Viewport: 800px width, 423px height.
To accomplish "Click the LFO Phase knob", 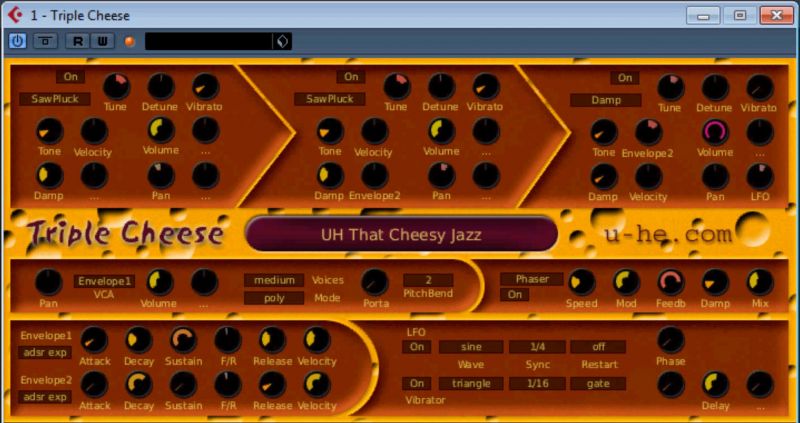I will tap(670, 340).
